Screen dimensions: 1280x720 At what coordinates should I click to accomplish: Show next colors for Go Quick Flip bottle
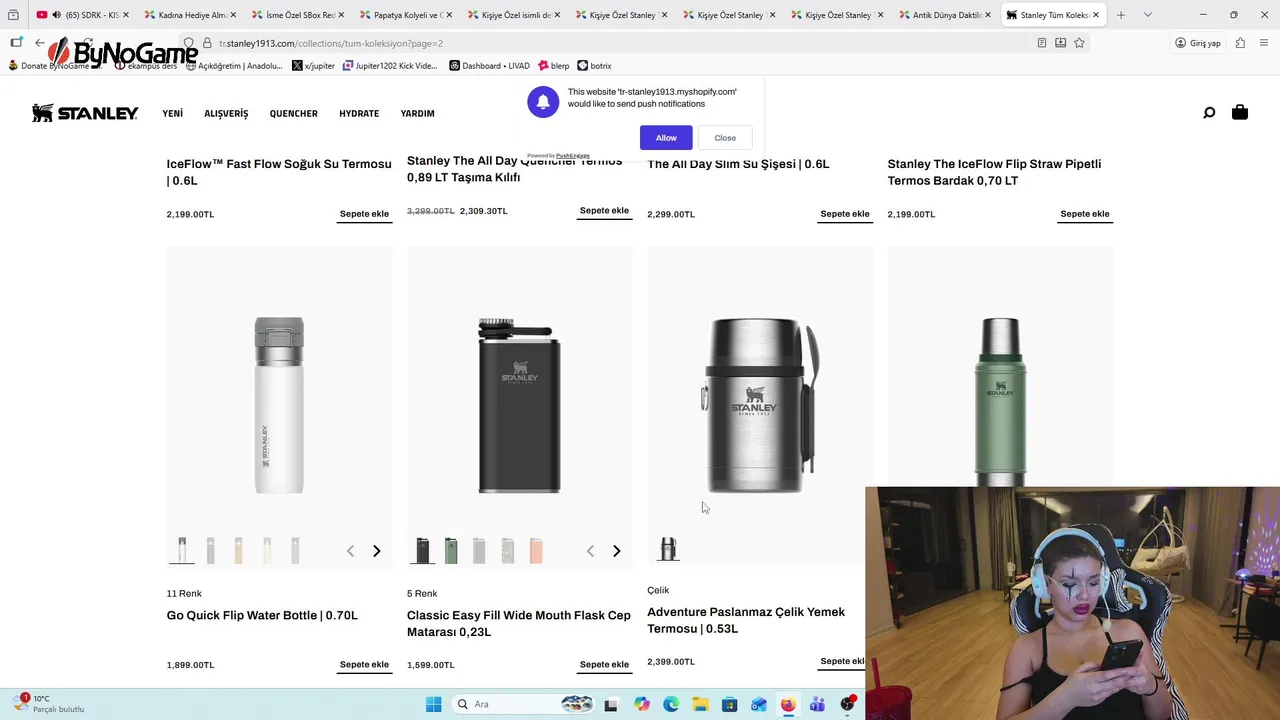[376, 551]
